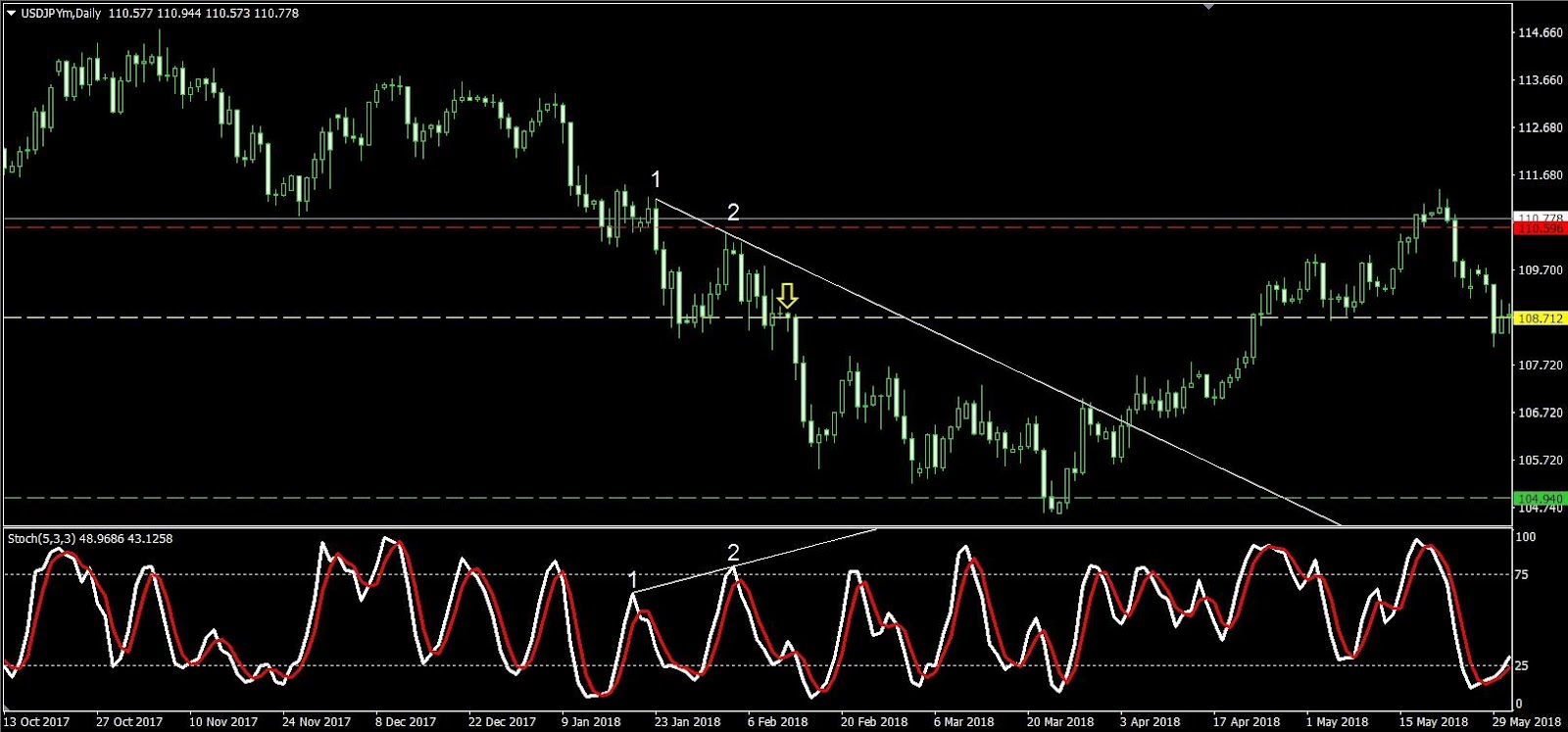Click the yellow 108.712 price level tag
This screenshot has width=1568, height=732.
click(1540, 318)
